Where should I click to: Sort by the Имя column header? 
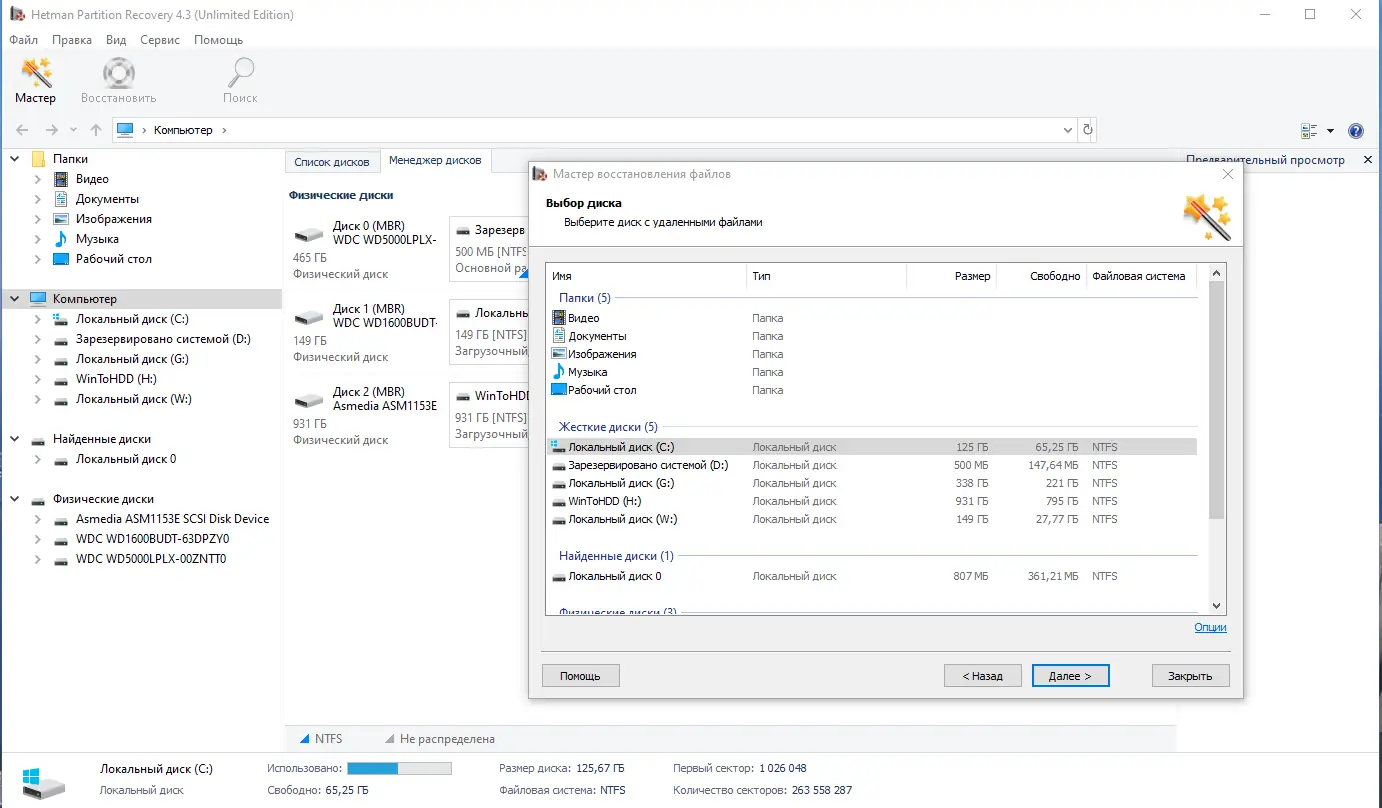(x=646, y=276)
